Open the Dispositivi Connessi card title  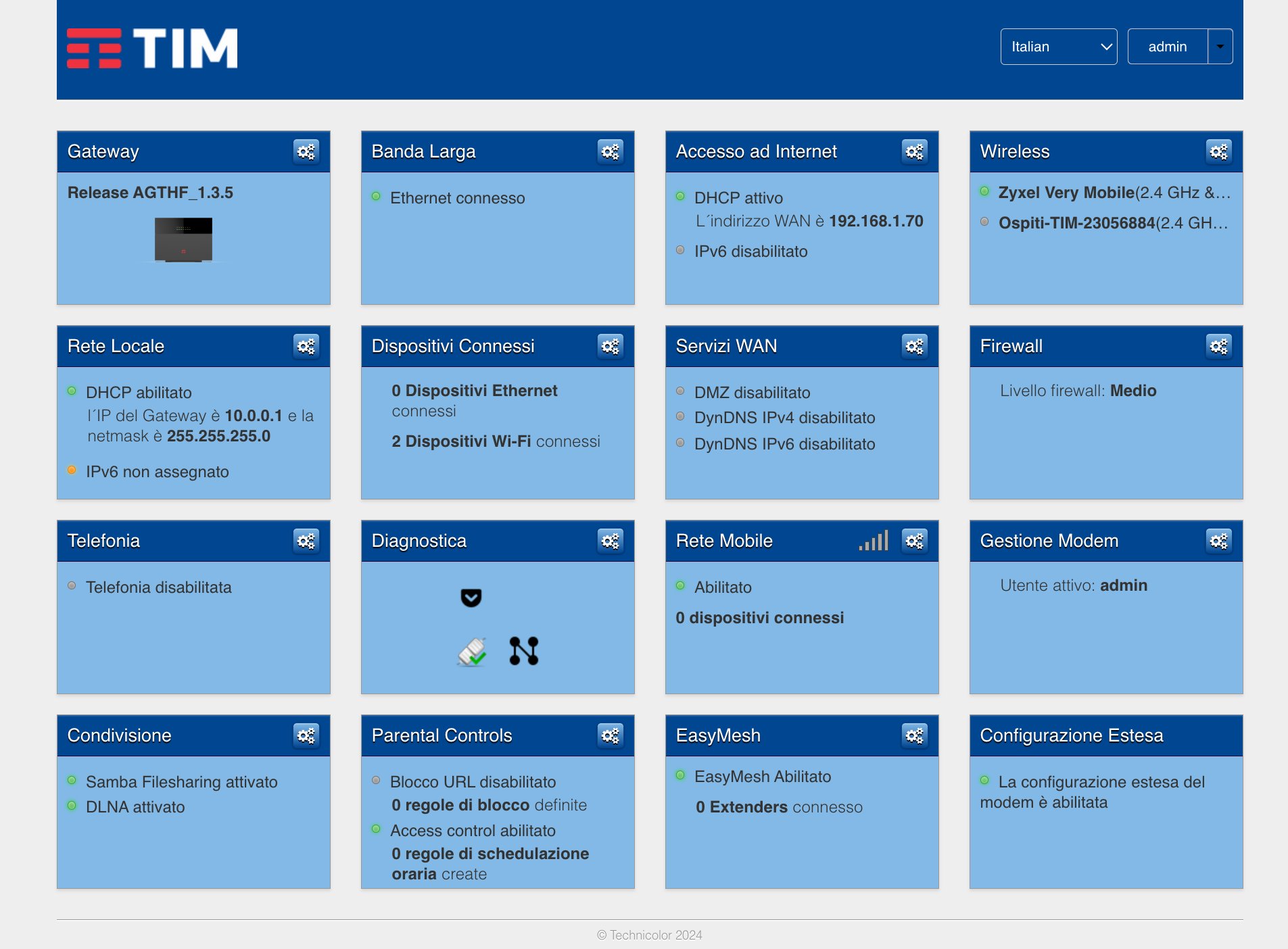453,346
